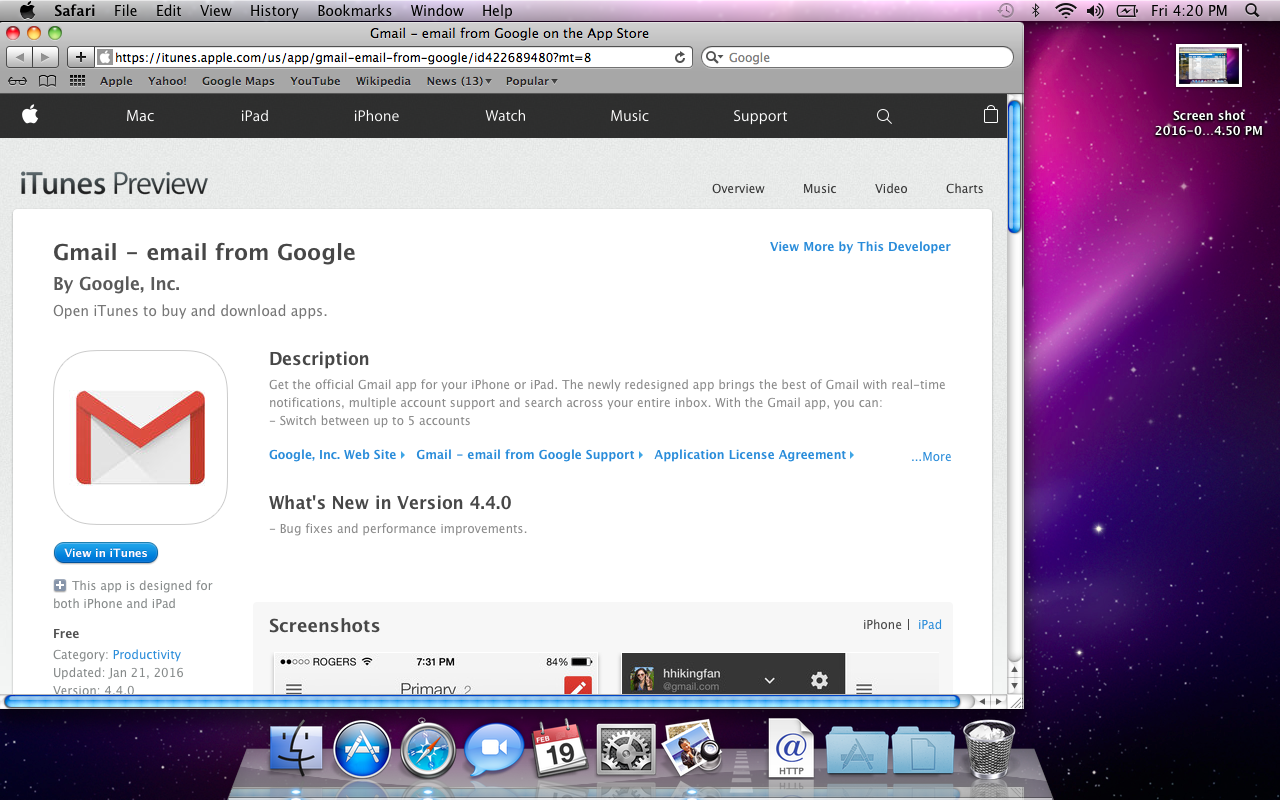Open Spotlight search in menu bar
1280x800 pixels.
[x=1252, y=10]
